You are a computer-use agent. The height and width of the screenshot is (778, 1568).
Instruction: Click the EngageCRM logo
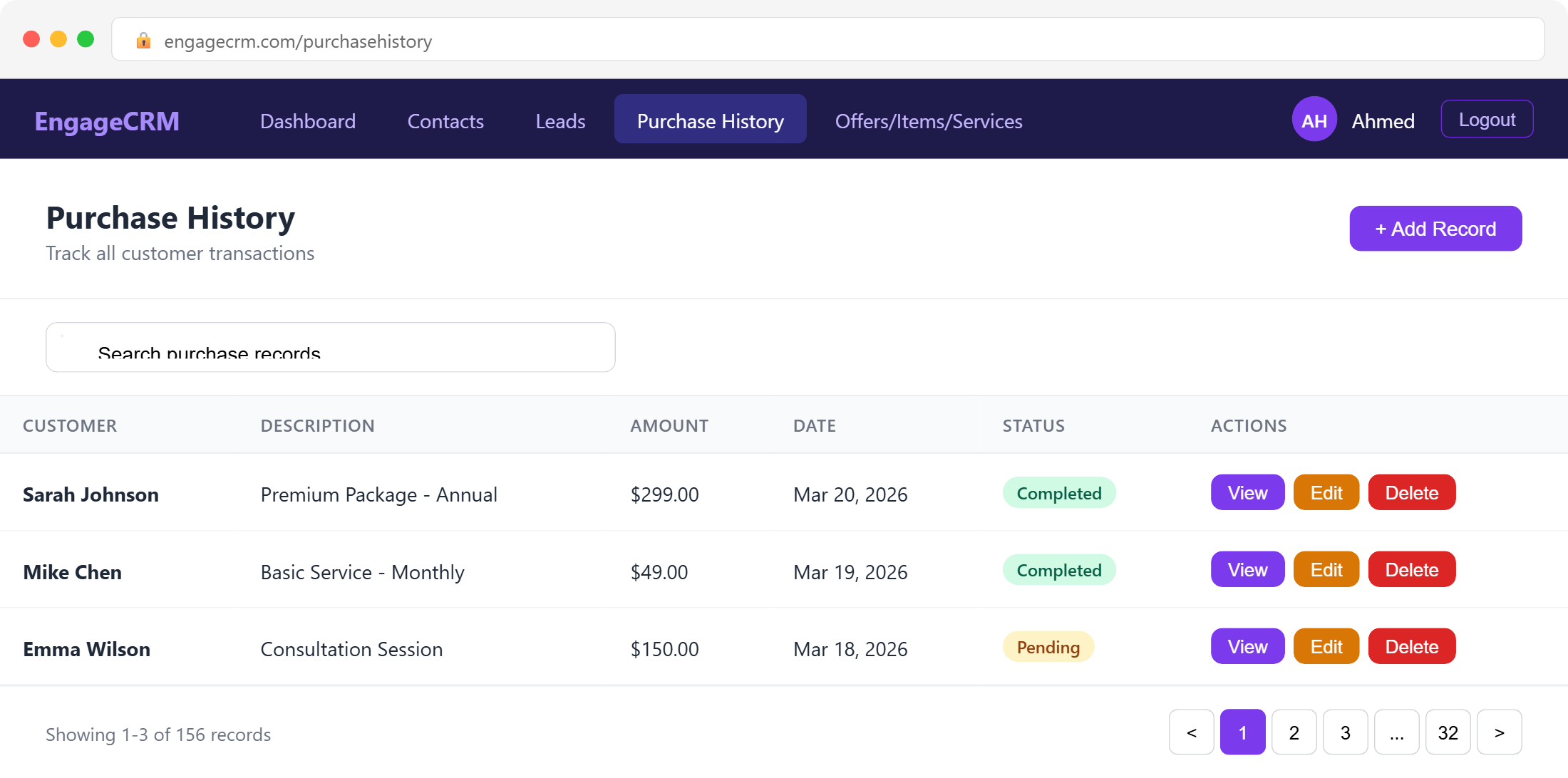[107, 121]
